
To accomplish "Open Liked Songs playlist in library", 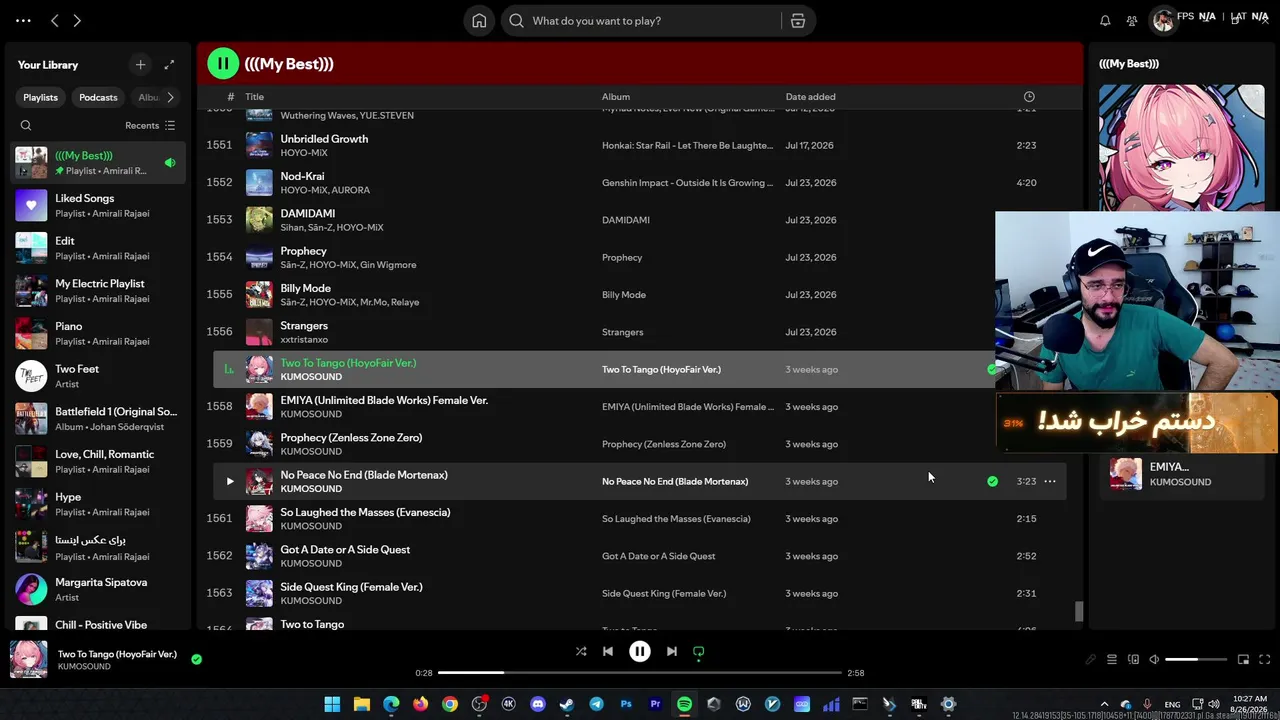I will [x=96, y=205].
